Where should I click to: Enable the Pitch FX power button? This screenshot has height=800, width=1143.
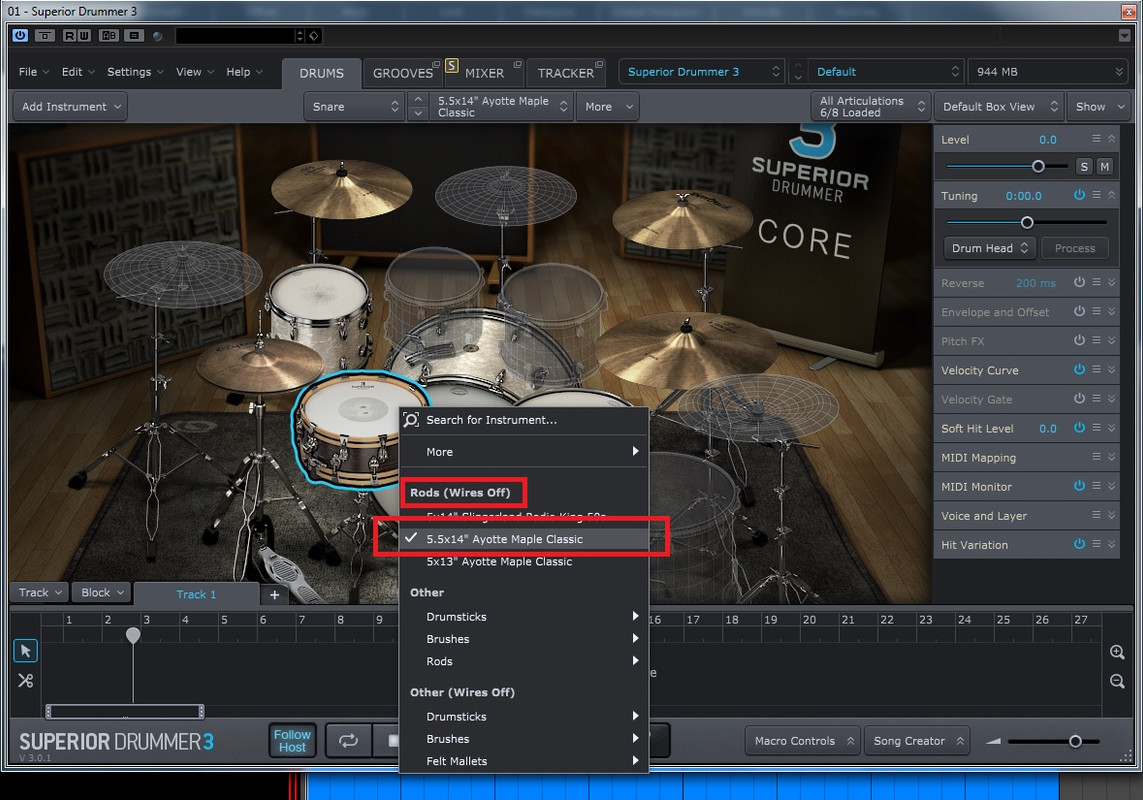(x=1080, y=341)
